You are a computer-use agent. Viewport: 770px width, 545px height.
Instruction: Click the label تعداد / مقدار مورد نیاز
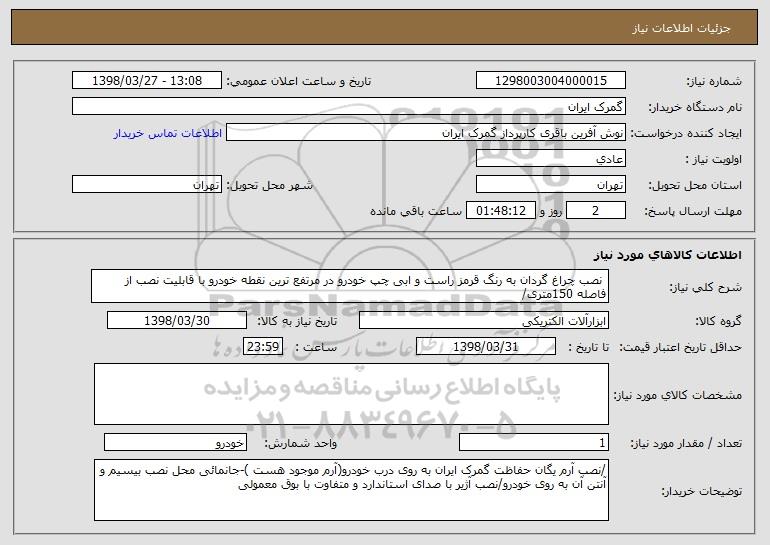coord(686,443)
